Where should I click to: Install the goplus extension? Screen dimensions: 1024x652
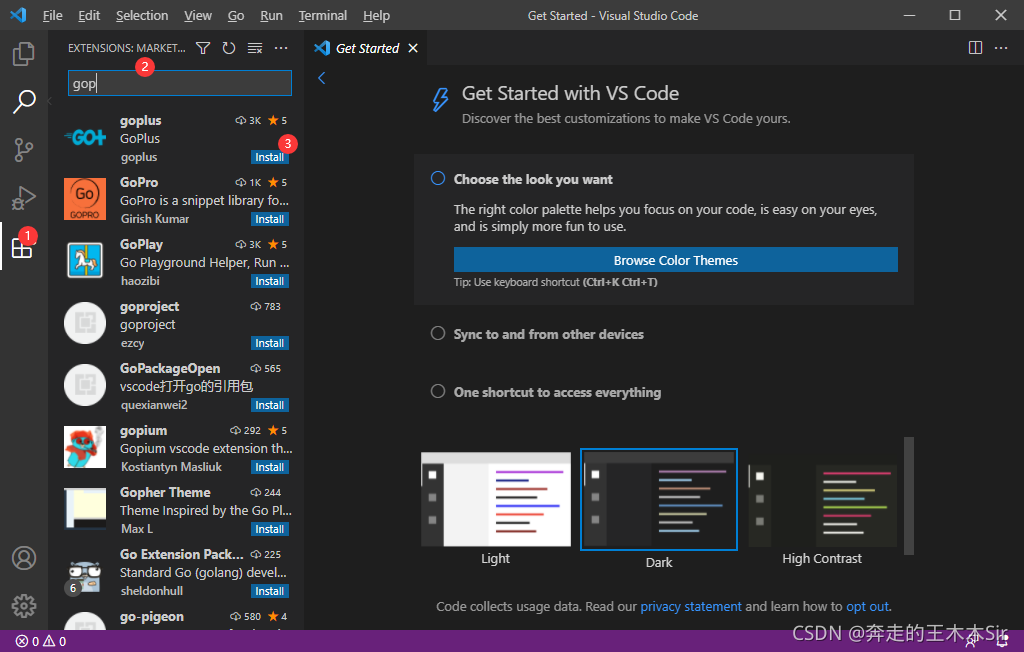point(270,157)
